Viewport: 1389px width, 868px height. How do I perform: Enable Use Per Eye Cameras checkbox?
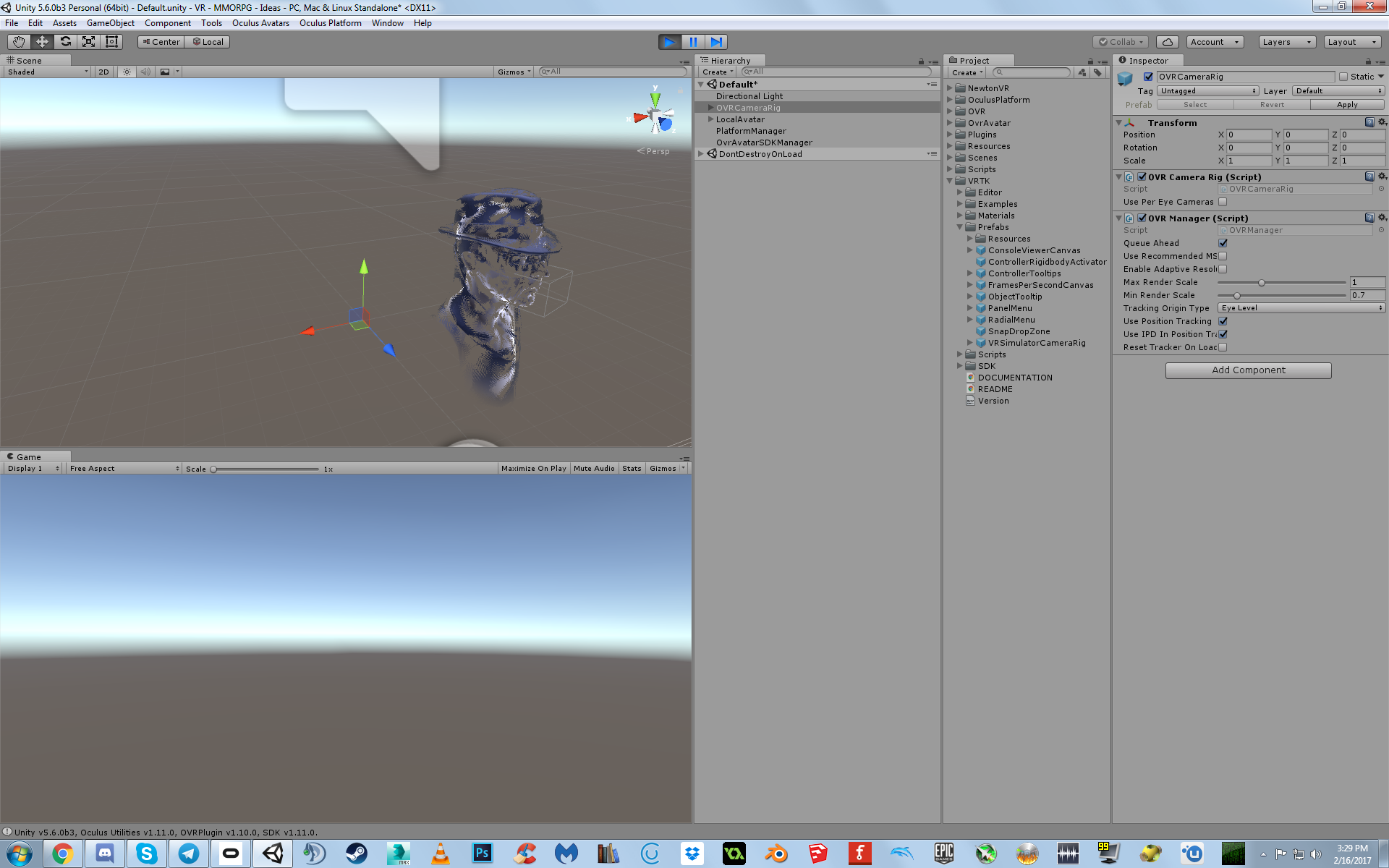pos(1223,202)
